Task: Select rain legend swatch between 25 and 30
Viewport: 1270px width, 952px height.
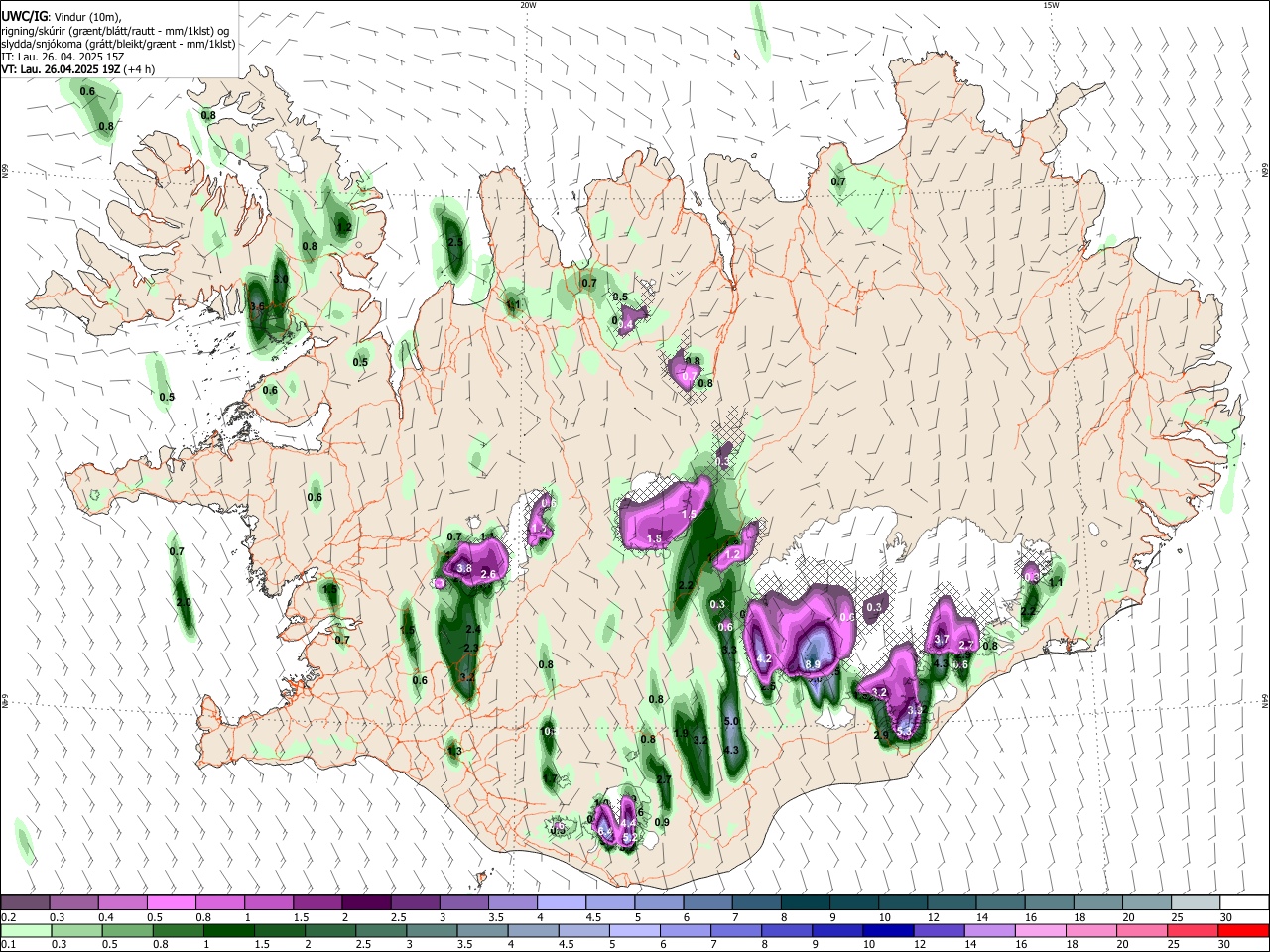Action: (x=1193, y=930)
